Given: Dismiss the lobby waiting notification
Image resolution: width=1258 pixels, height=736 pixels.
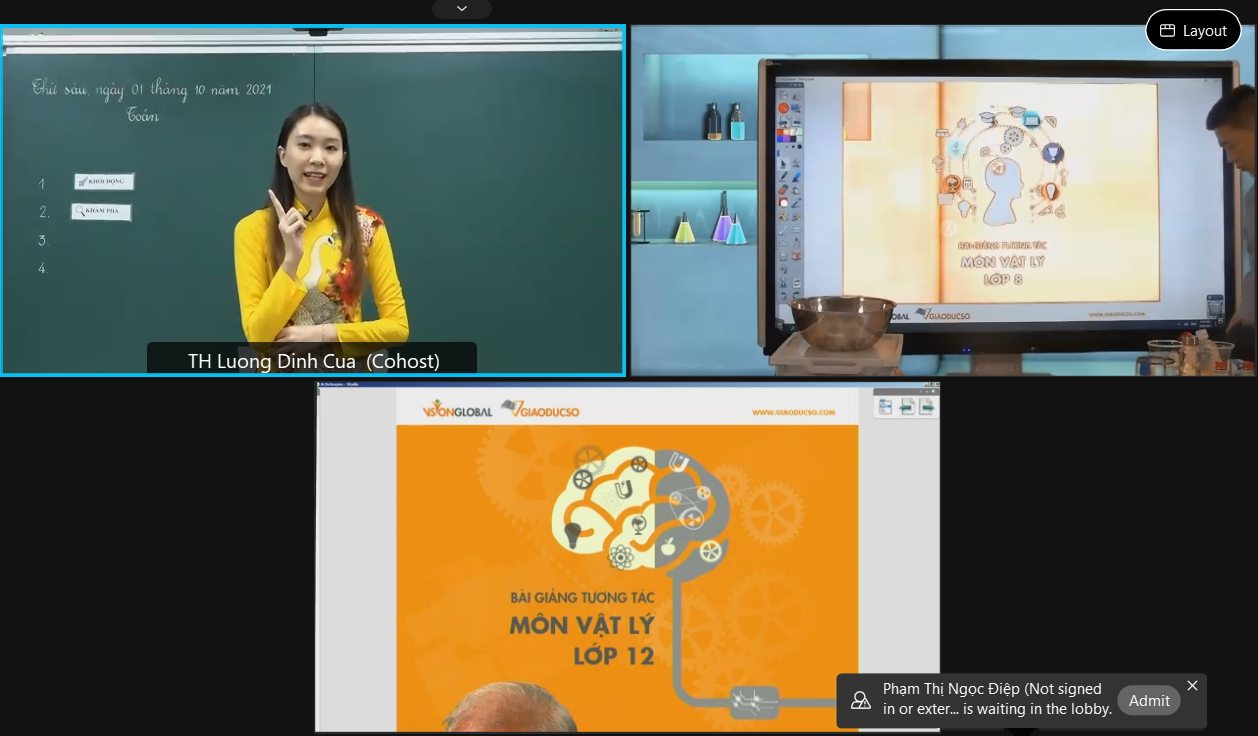Looking at the screenshot, I should [1192, 686].
